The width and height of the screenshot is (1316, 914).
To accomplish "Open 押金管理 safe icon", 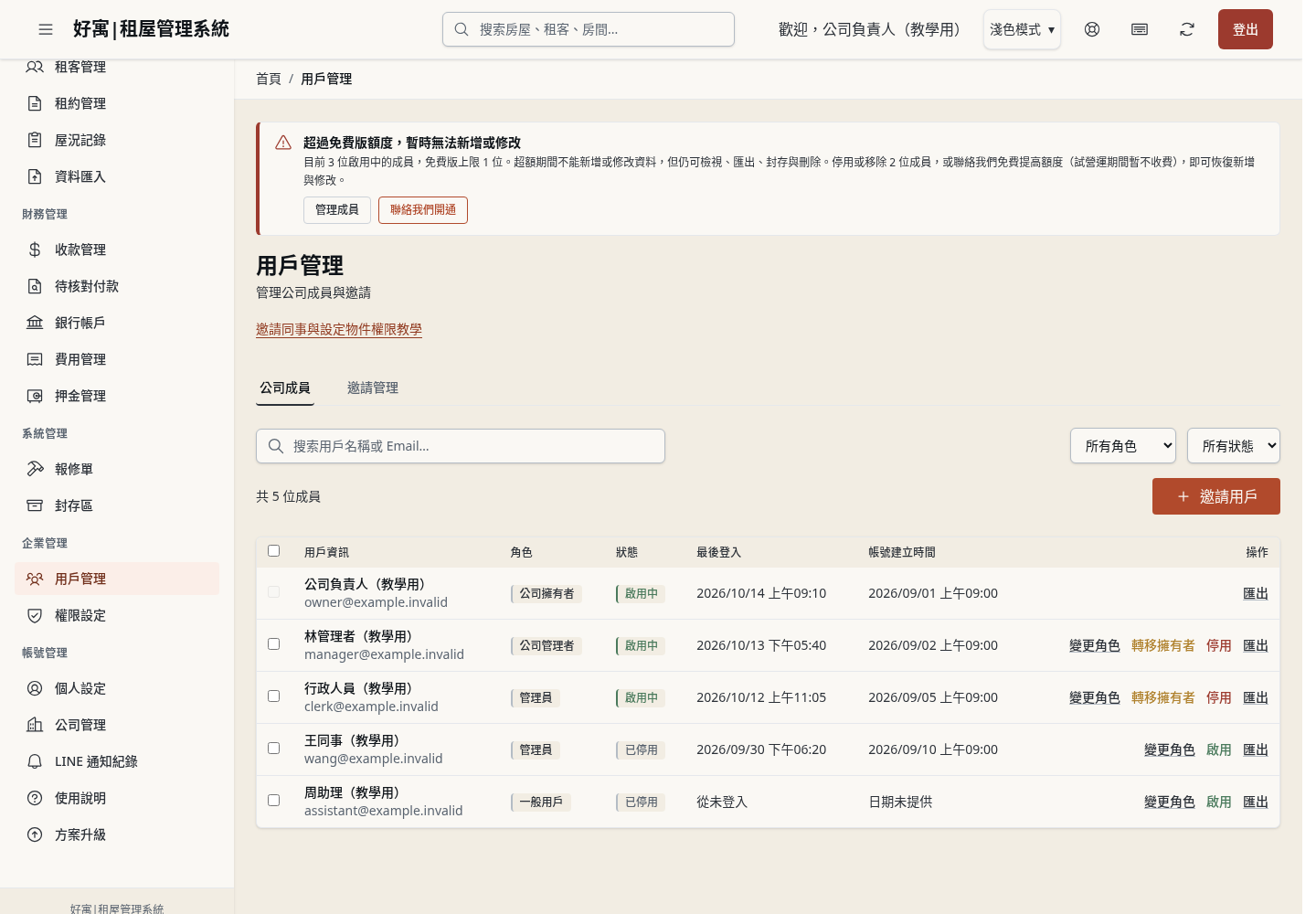I will [35, 396].
